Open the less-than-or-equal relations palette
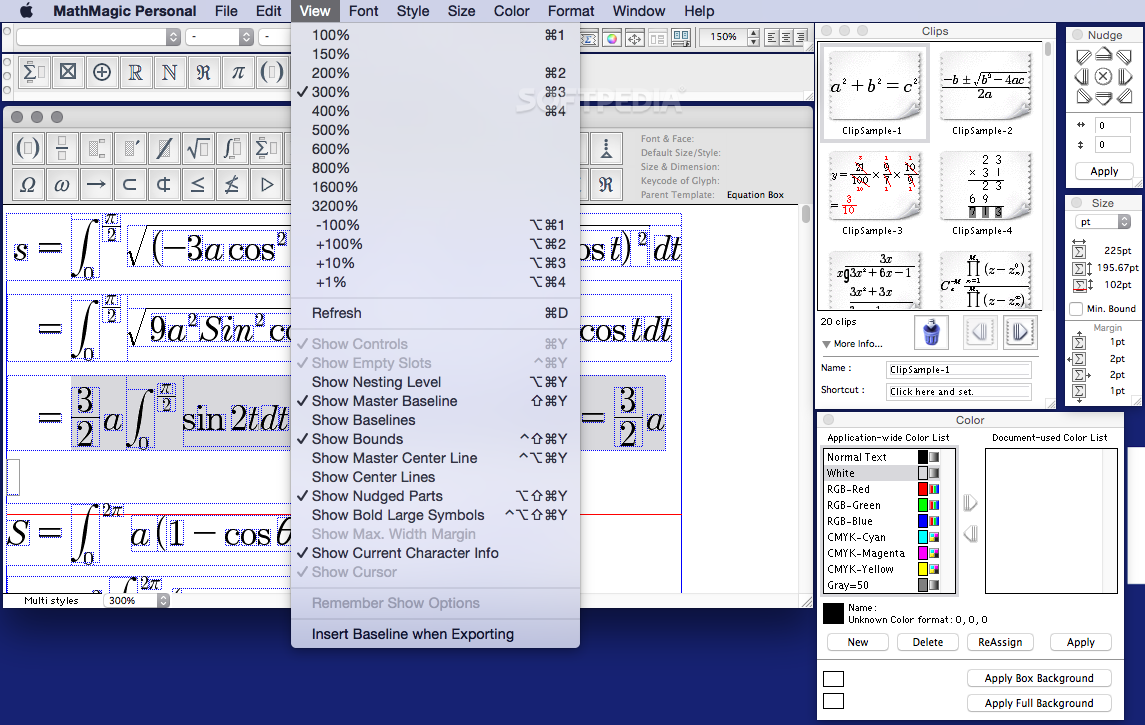The image size is (1145, 725). click(197, 184)
